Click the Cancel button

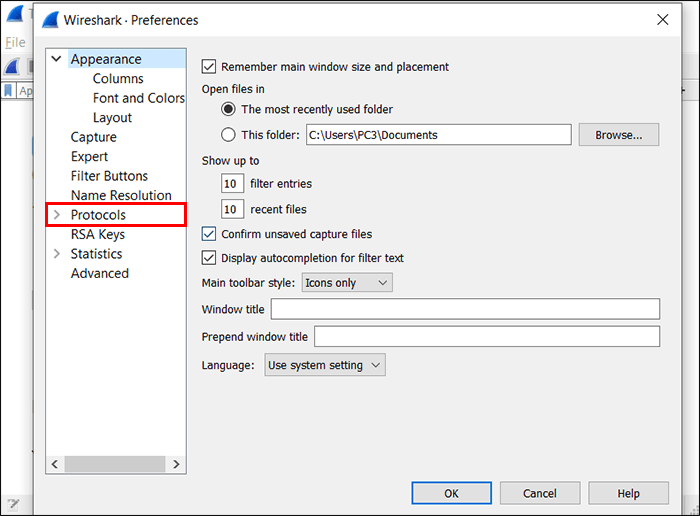click(540, 493)
